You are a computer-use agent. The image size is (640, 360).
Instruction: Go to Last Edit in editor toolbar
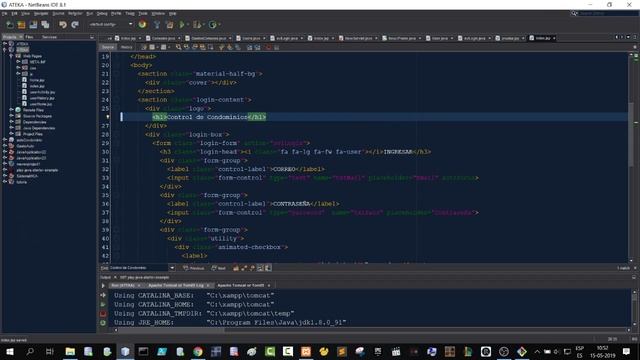pyautogui.click(x=143, y=47)
